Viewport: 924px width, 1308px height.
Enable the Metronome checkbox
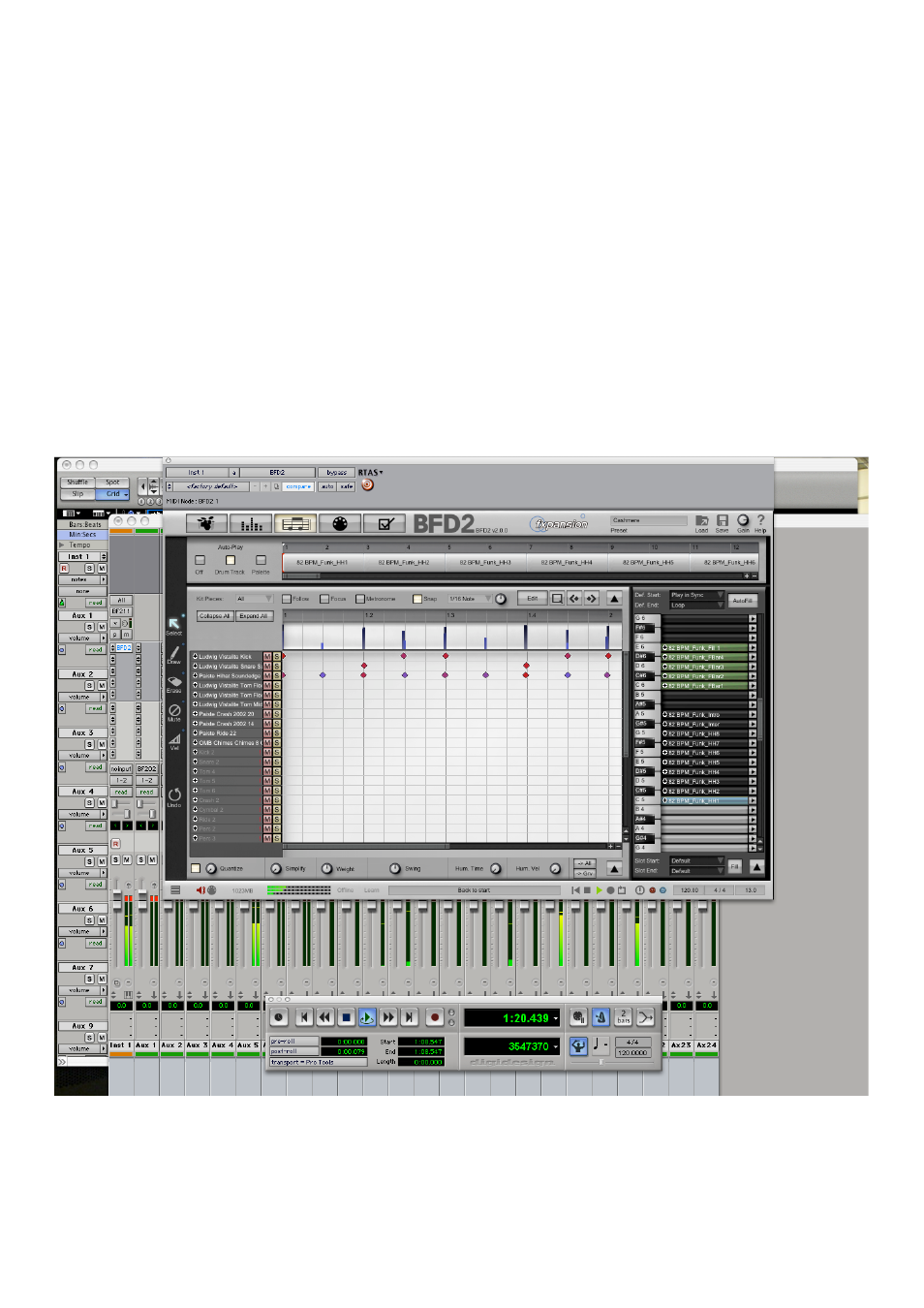(359, 599)
